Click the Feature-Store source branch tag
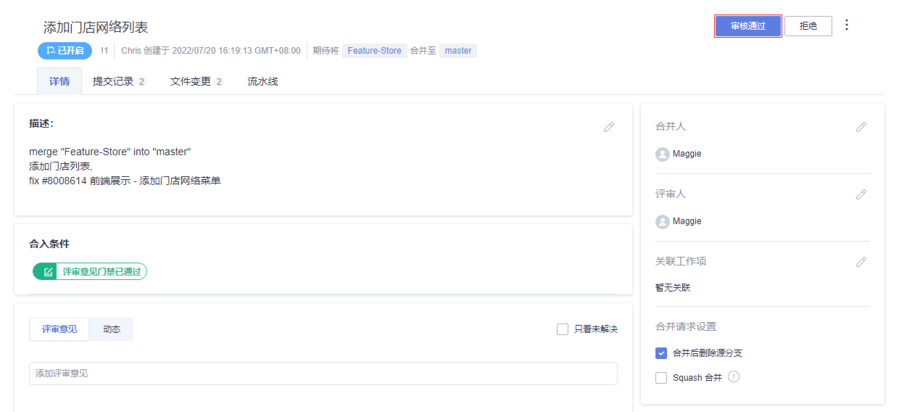899x412 pixels. [x=374, y=50]
